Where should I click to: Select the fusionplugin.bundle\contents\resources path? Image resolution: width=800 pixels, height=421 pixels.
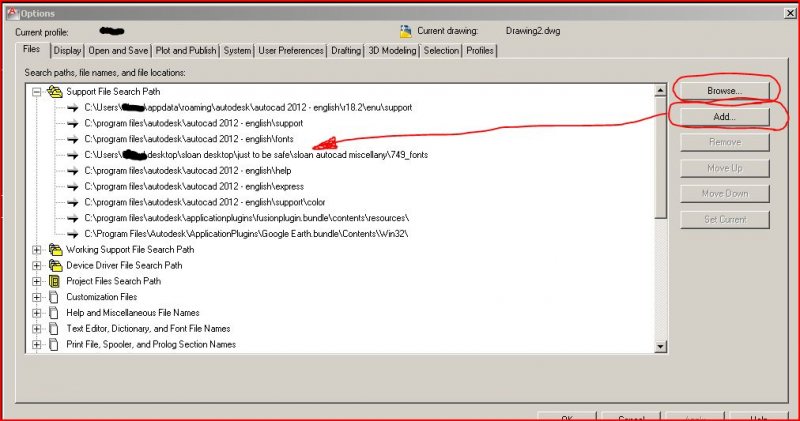click(x=246, y=218)
